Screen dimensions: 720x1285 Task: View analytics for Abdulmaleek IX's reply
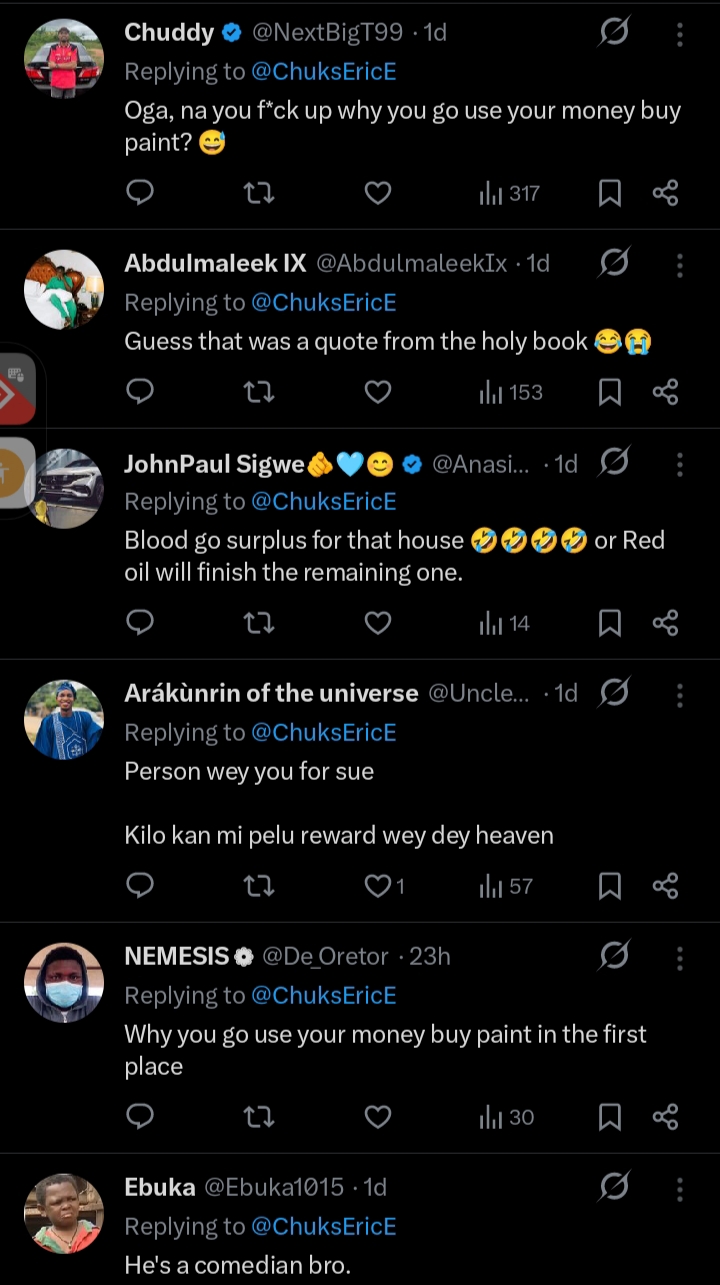[510, 392]
